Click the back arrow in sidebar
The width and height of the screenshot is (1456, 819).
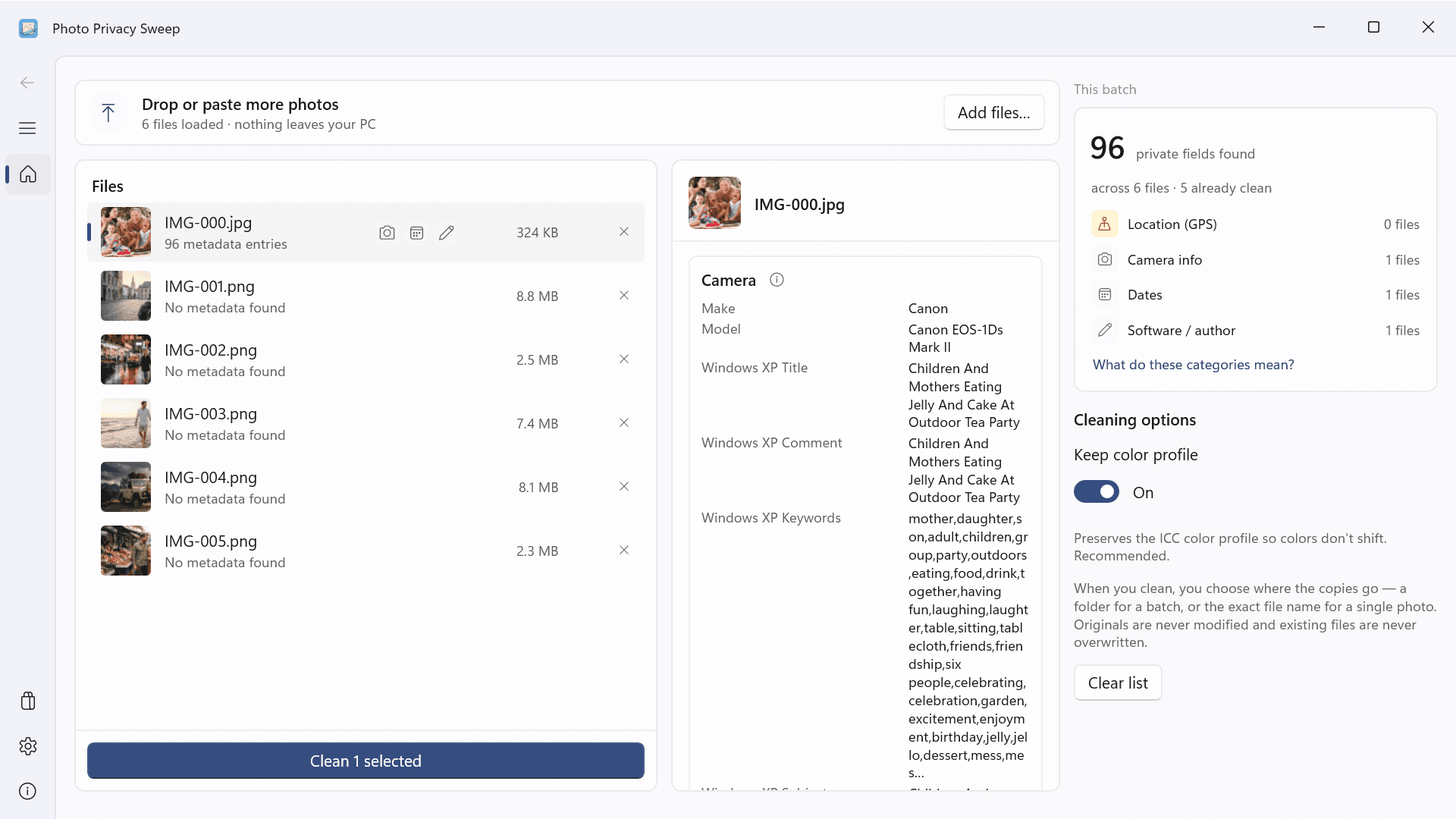pyautogui.click(x=27, y=83)
